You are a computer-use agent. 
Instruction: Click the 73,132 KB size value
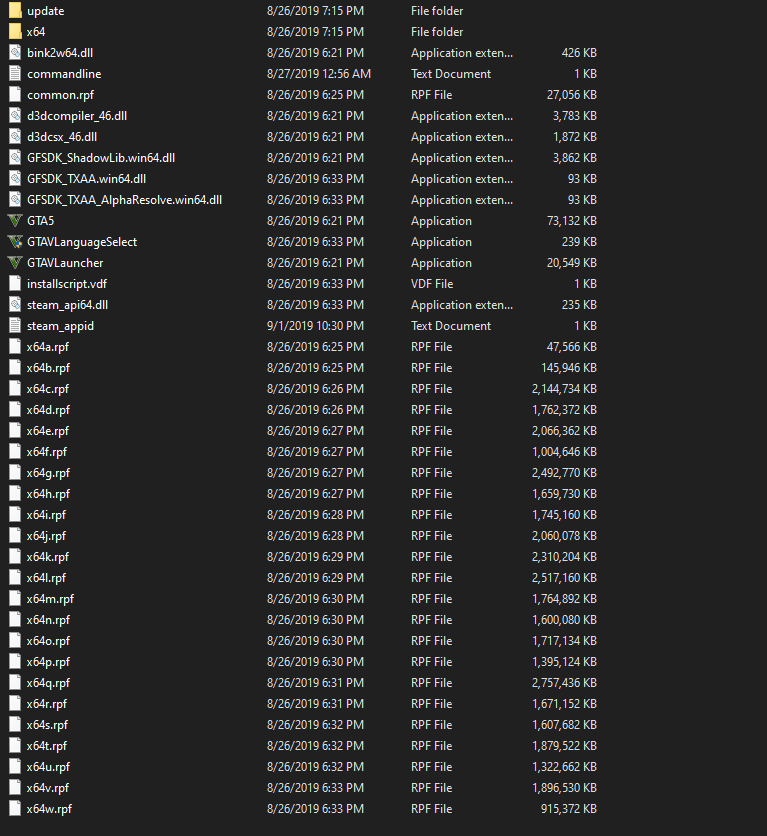pyautogui.click(x=571, y=221)
